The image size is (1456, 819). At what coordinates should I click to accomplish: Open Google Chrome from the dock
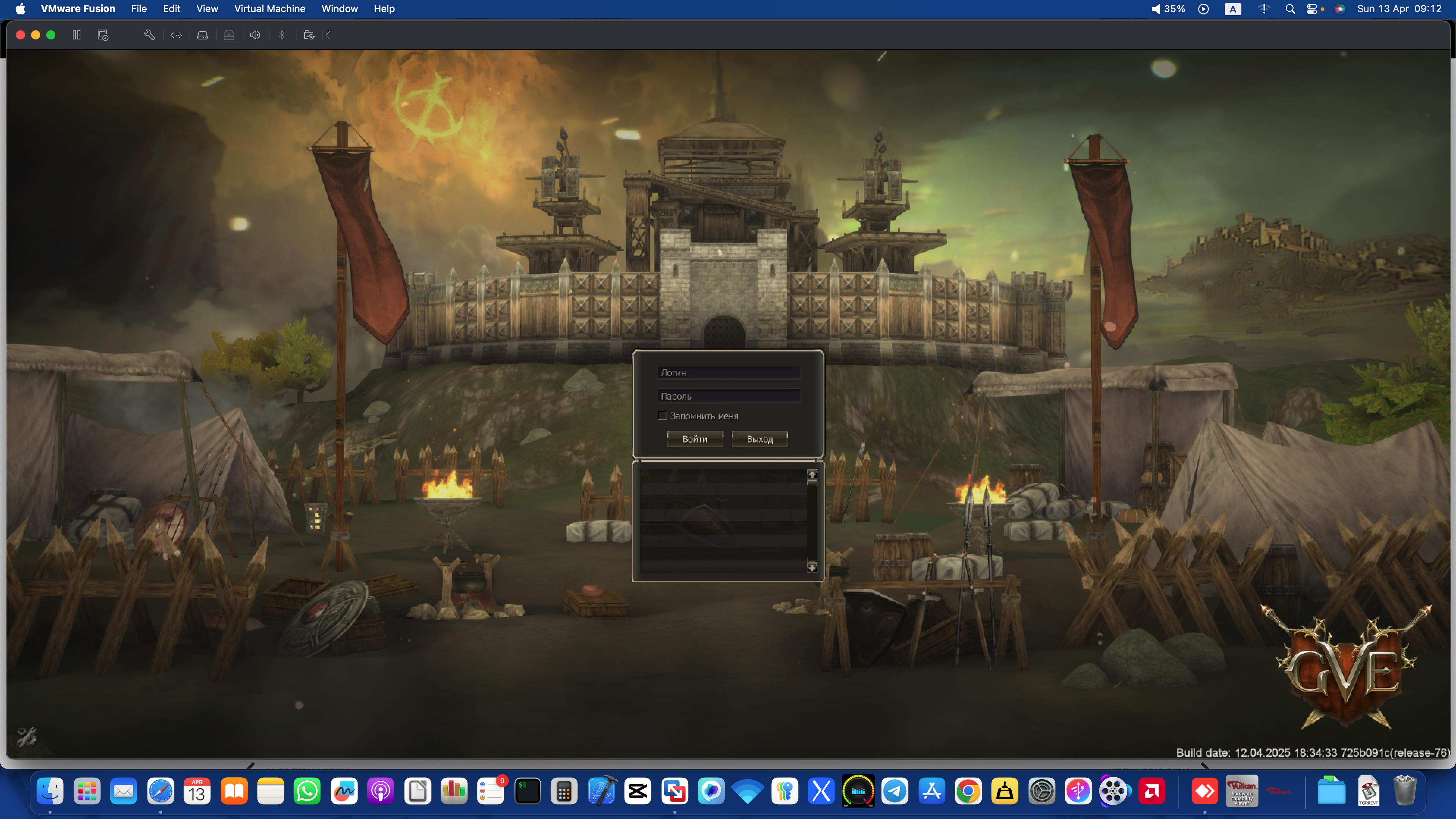tap(968, 791)
